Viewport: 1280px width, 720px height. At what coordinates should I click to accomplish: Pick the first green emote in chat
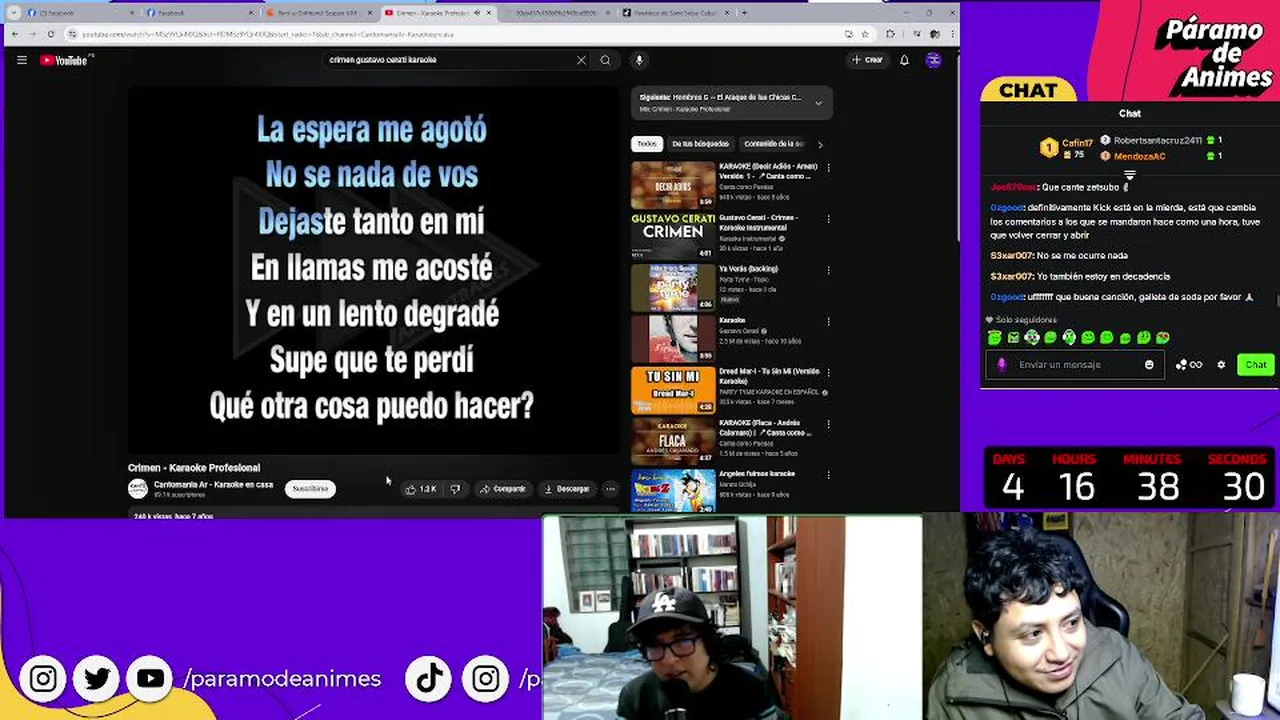[995, 338]
